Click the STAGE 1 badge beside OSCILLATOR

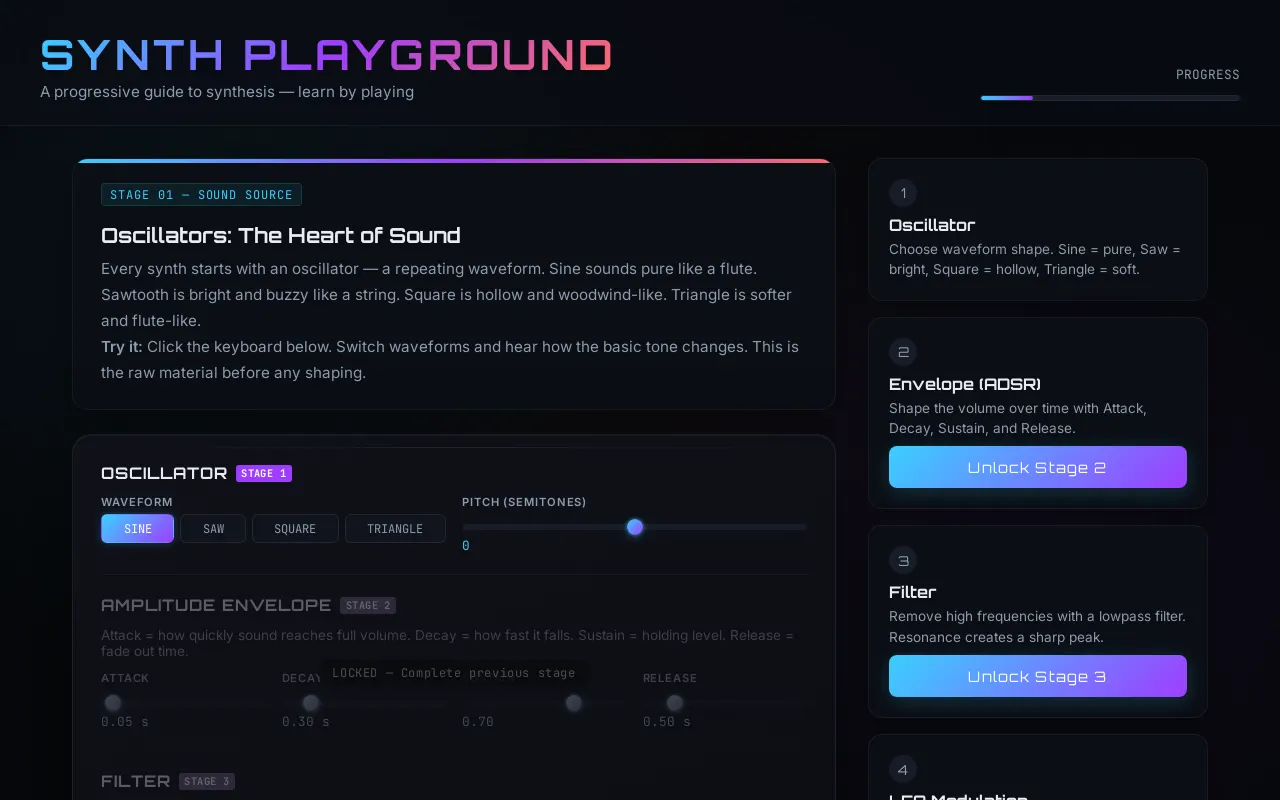(x=264, y=473)
